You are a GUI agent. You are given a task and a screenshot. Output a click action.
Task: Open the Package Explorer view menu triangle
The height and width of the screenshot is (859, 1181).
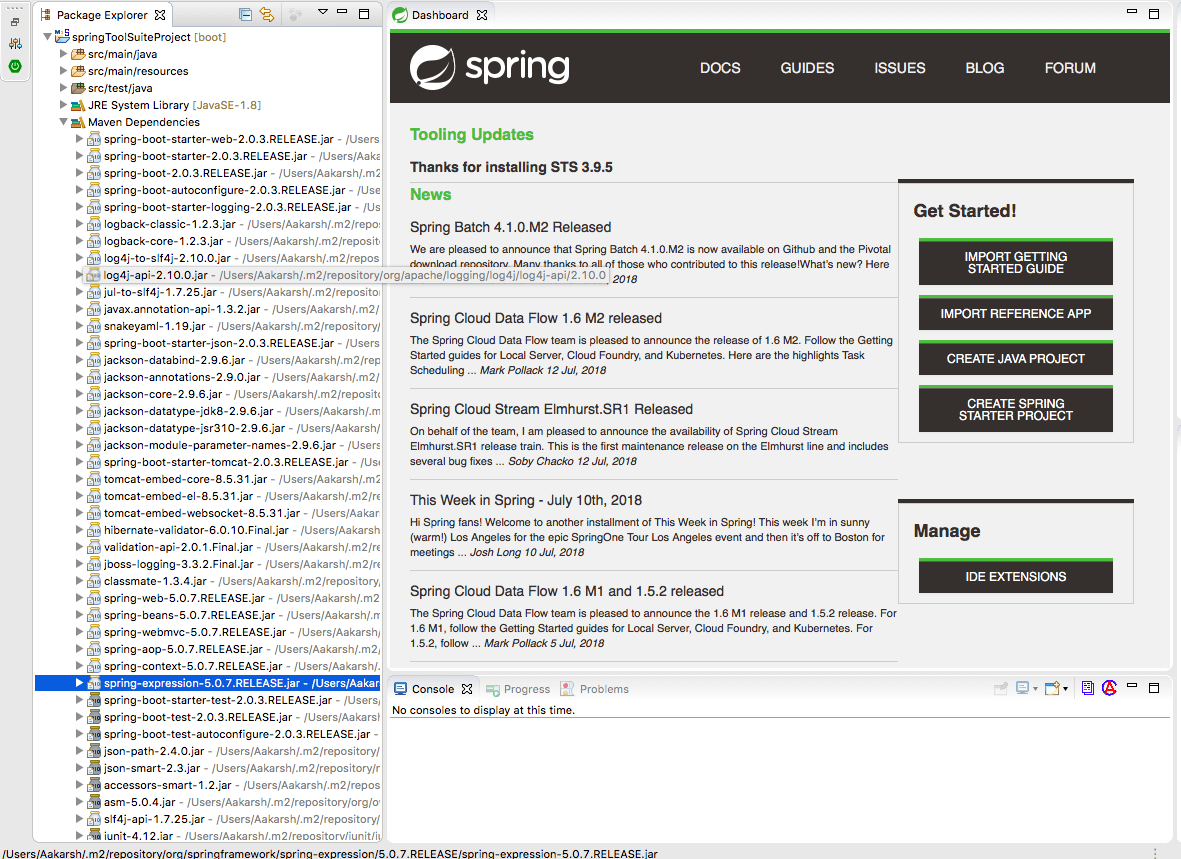pyautogui.click(x=322, y=12)
